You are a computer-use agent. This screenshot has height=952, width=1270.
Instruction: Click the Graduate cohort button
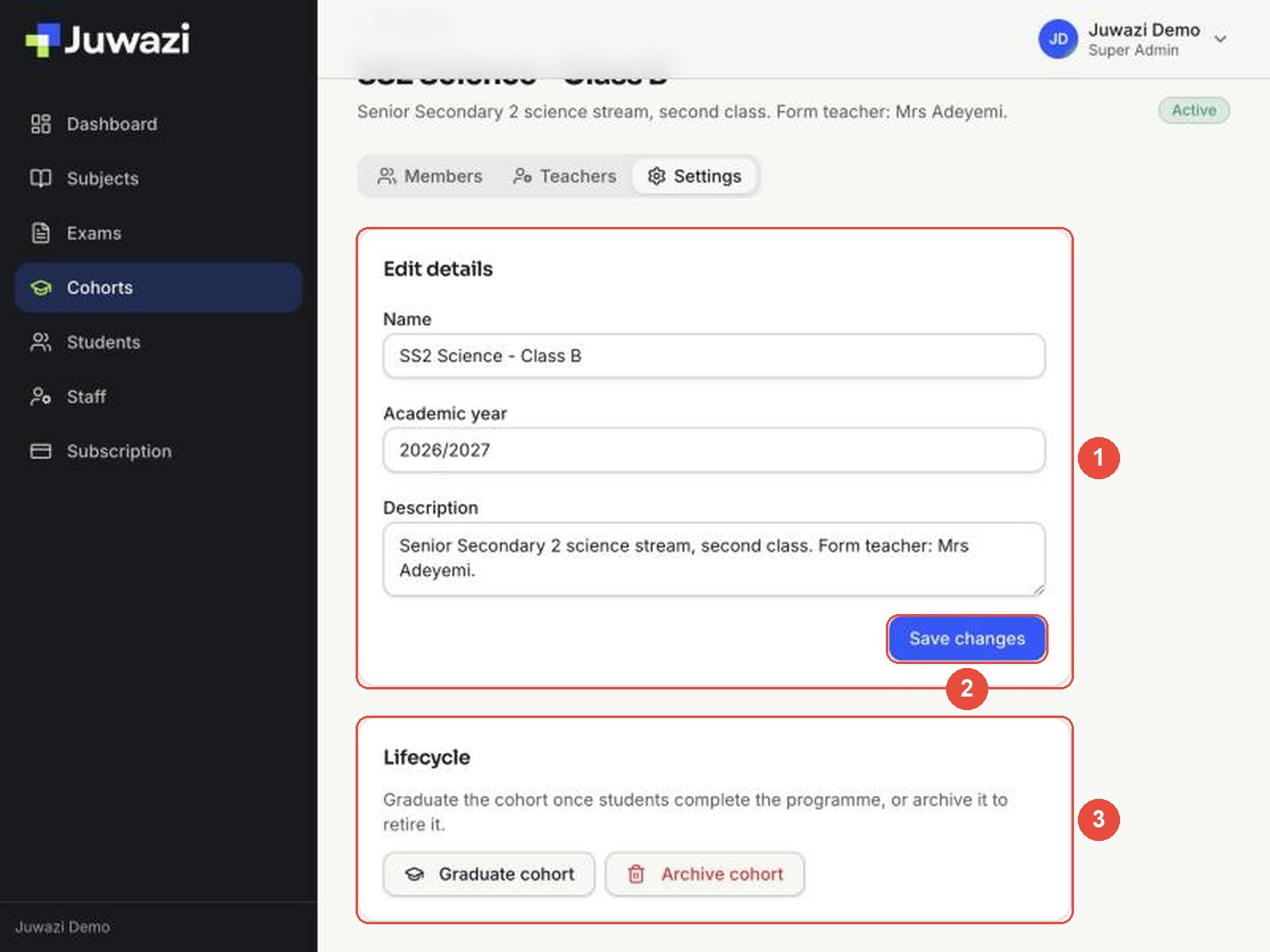coord(489,874)
